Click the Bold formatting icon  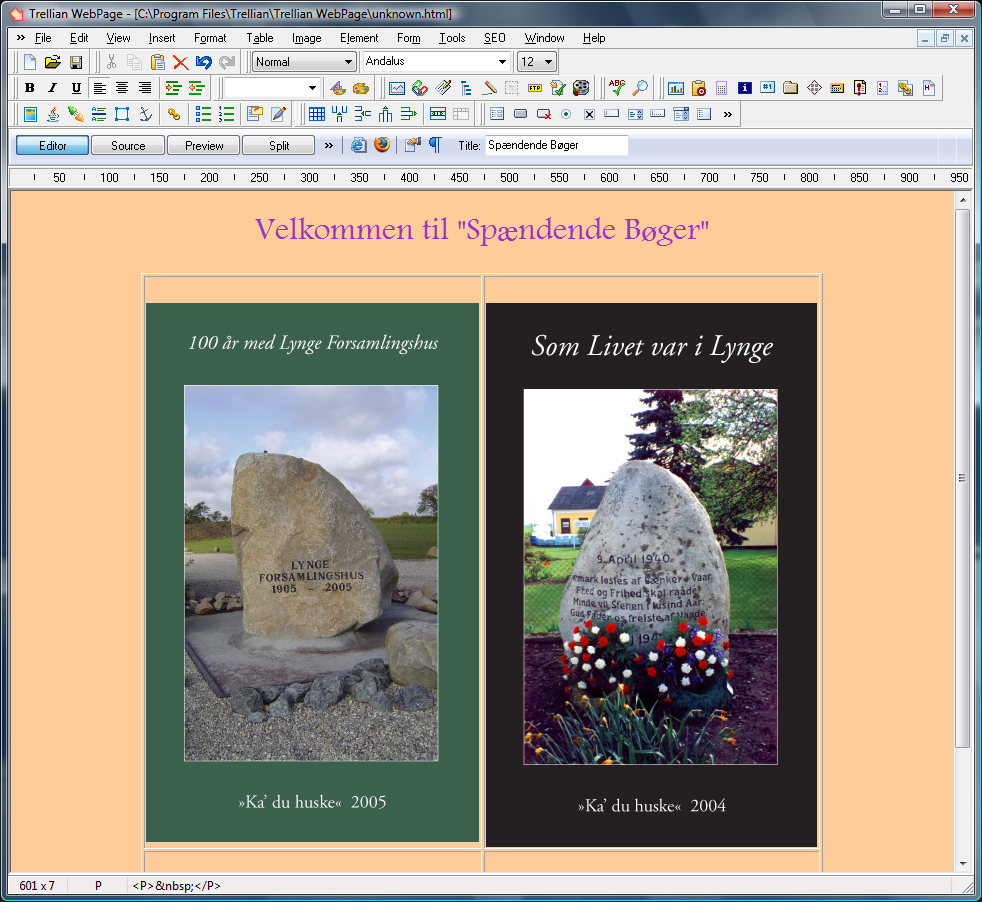(30, 88)
